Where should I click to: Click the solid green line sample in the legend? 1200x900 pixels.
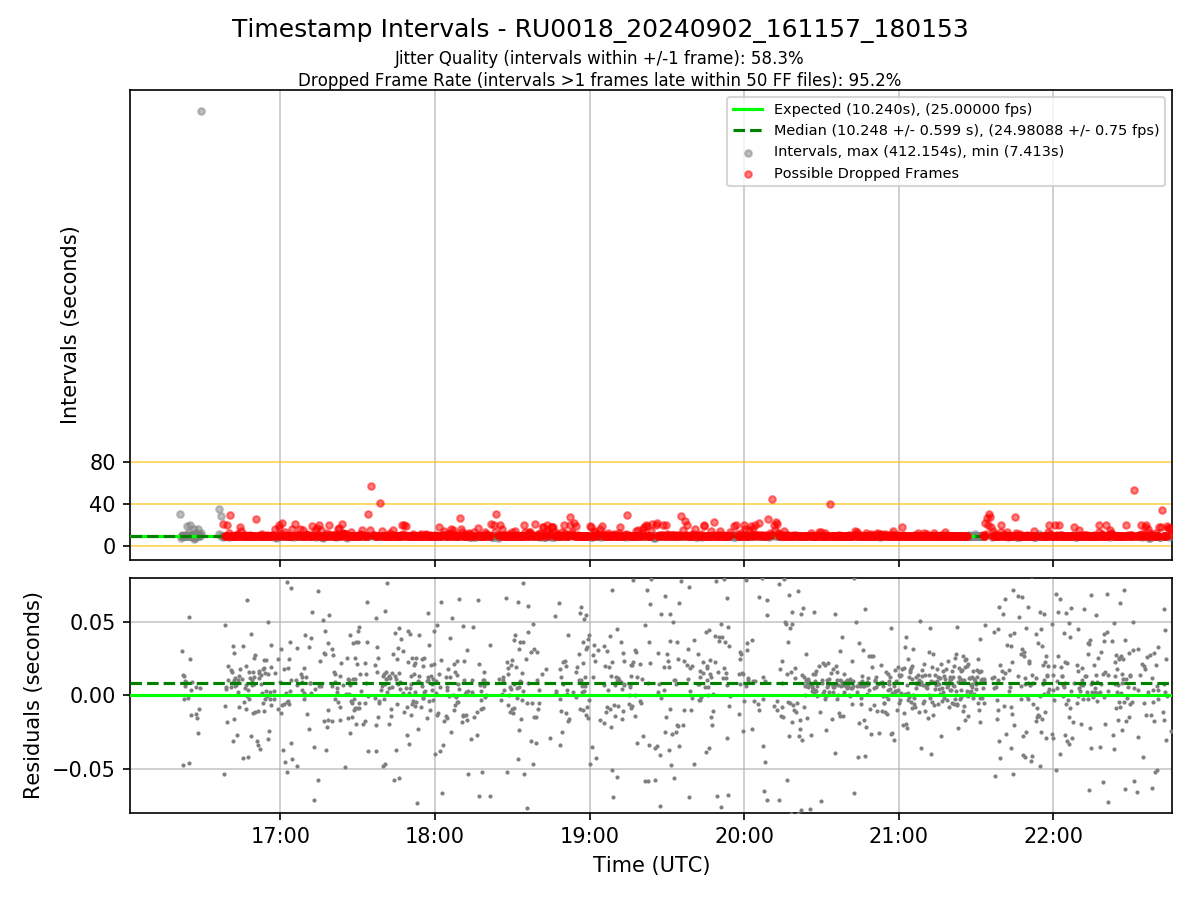point(748,109)
